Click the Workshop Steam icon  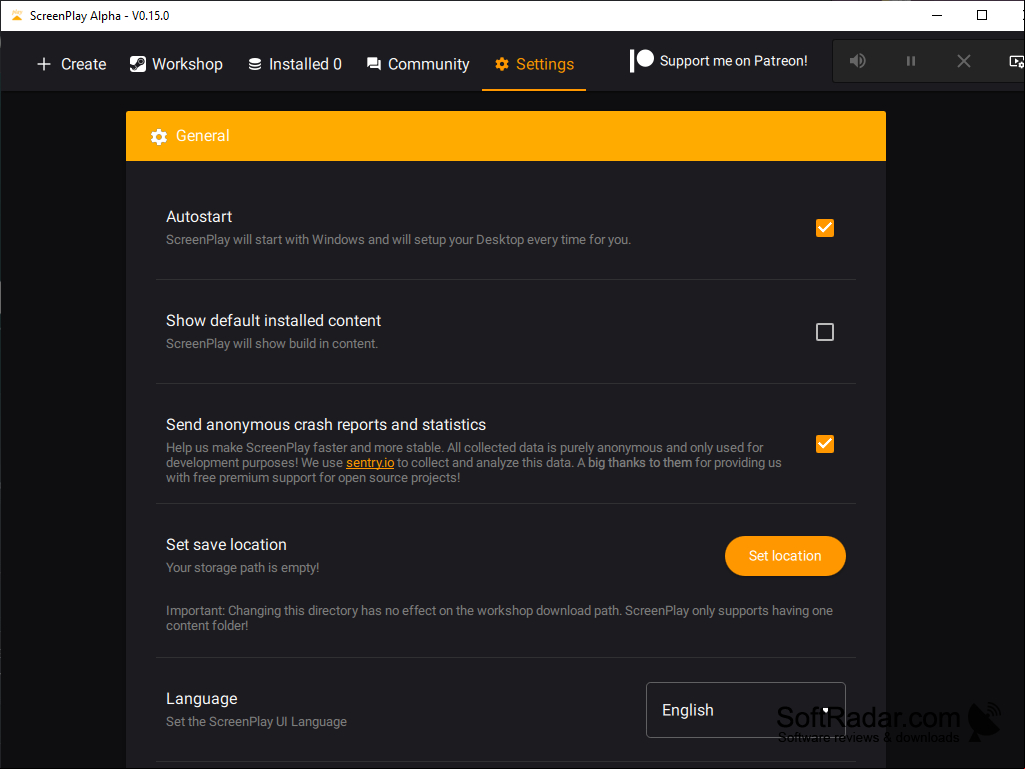tap(137, 64)
